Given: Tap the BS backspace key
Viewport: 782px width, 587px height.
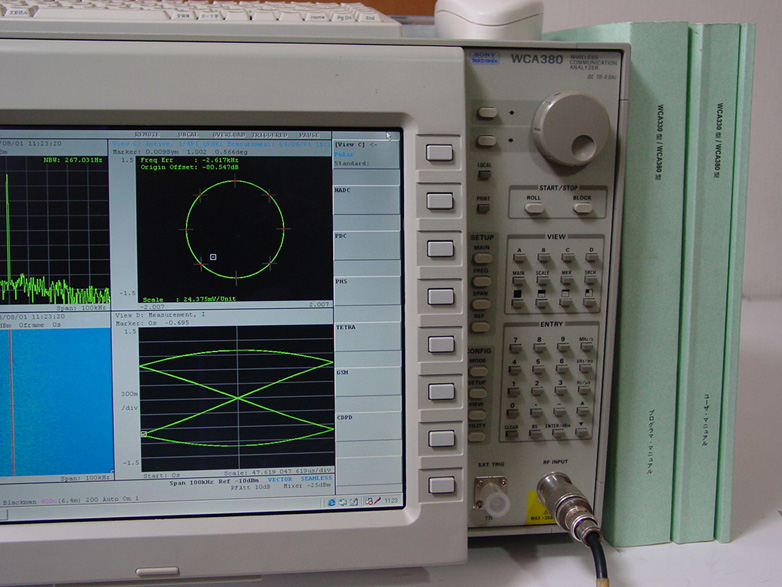Looking at the screenshot, I should [535, 433].
